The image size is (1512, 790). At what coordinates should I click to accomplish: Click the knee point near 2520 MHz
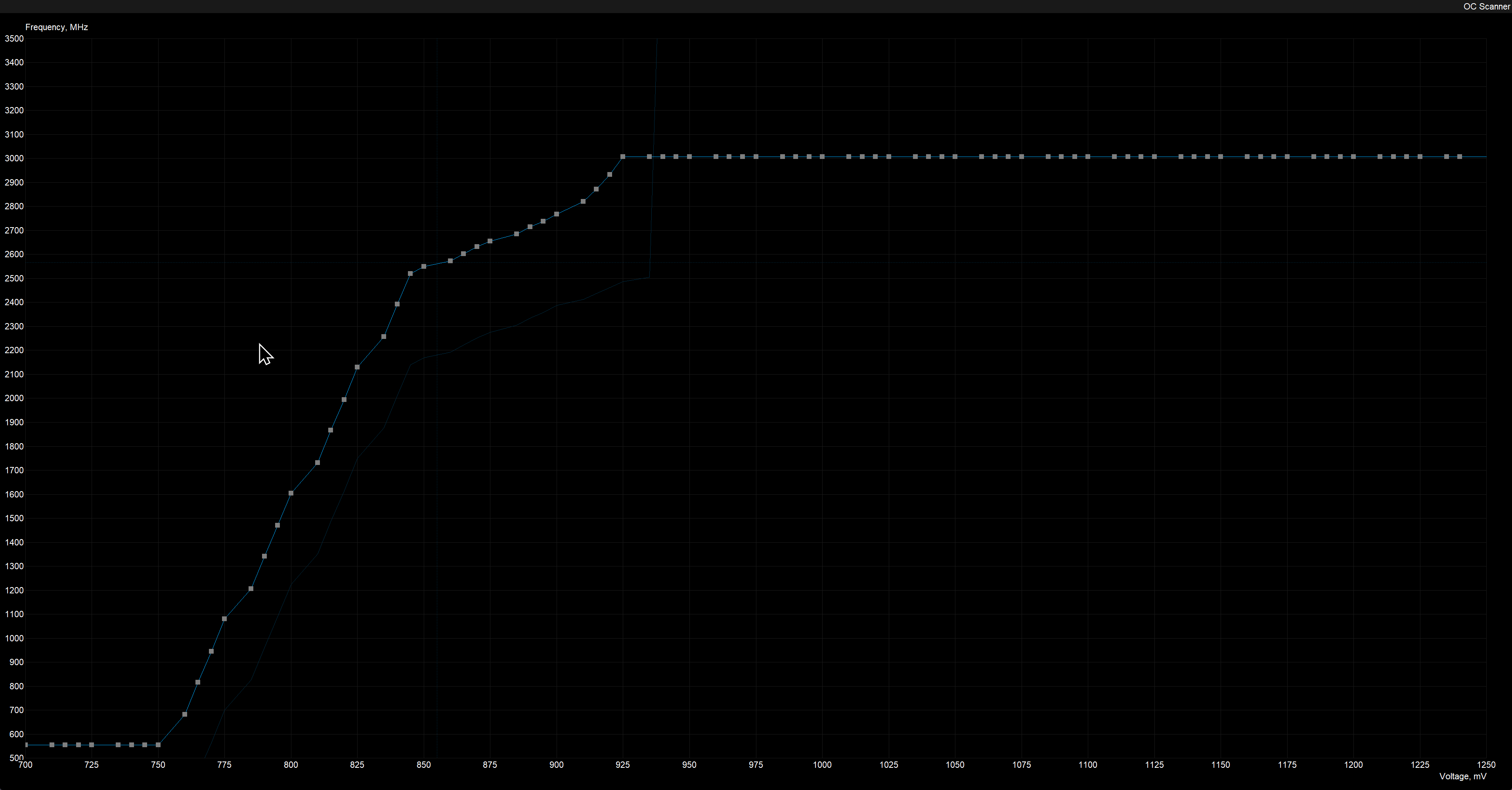click(x=410, y=274)
